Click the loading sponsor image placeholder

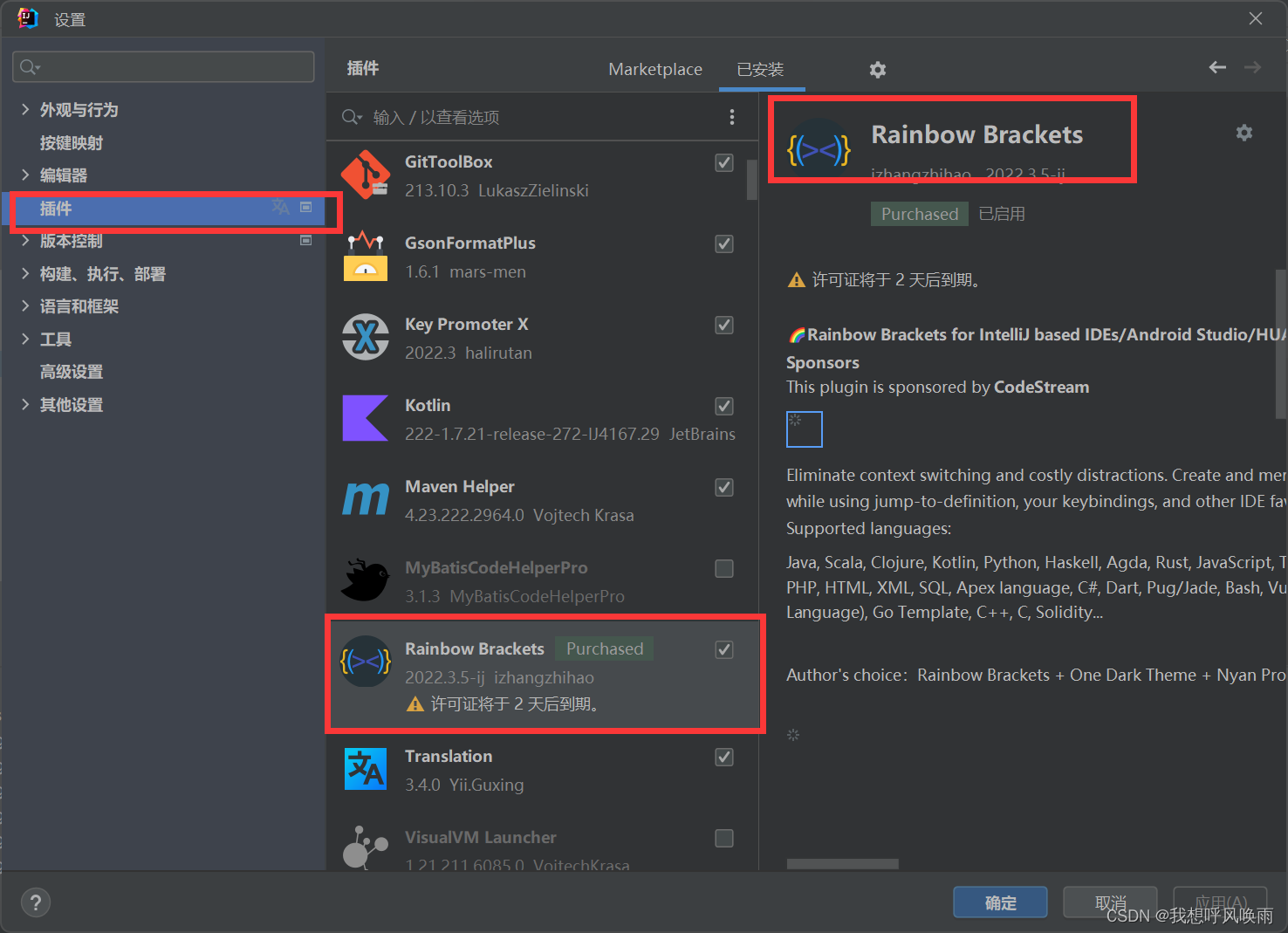(x=805, y=429)
